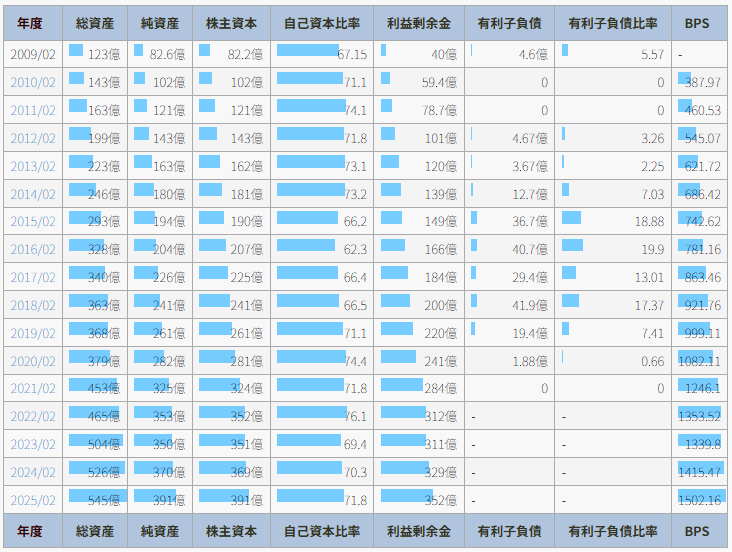Select the top 利益剰余金 column header
The width and height of the screenshot is (732, 552).
pos(418,24)
